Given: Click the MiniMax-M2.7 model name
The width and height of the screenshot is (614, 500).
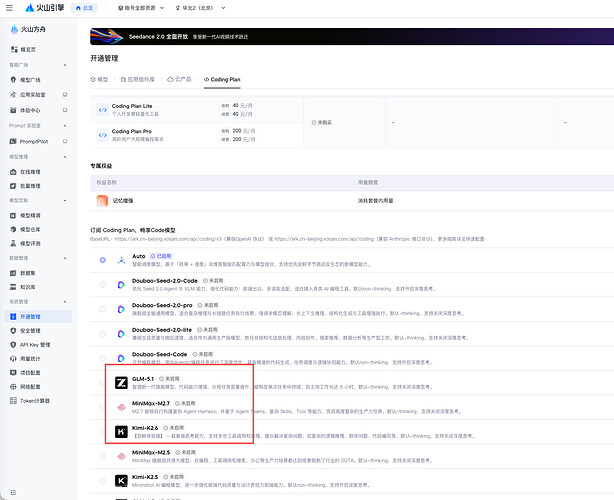Looking at the screenshot, I should click(x=151, y=403).
